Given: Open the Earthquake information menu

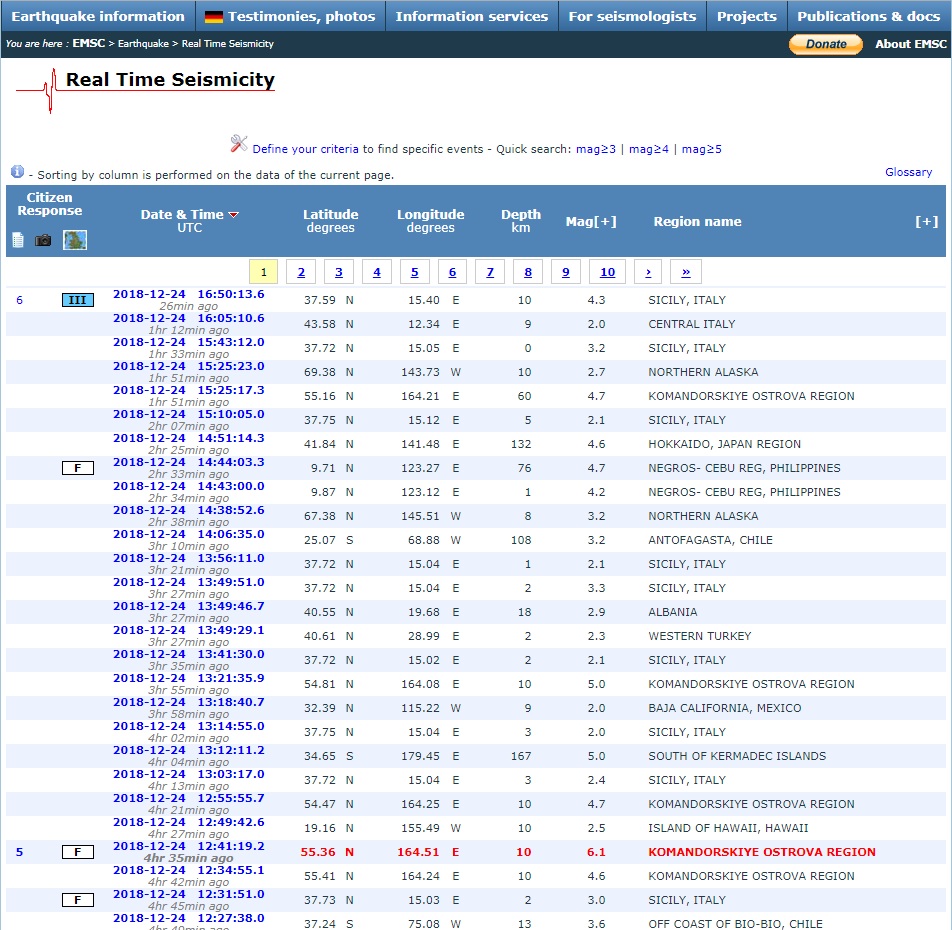Looking at the screenshot, I should (98, 16).
